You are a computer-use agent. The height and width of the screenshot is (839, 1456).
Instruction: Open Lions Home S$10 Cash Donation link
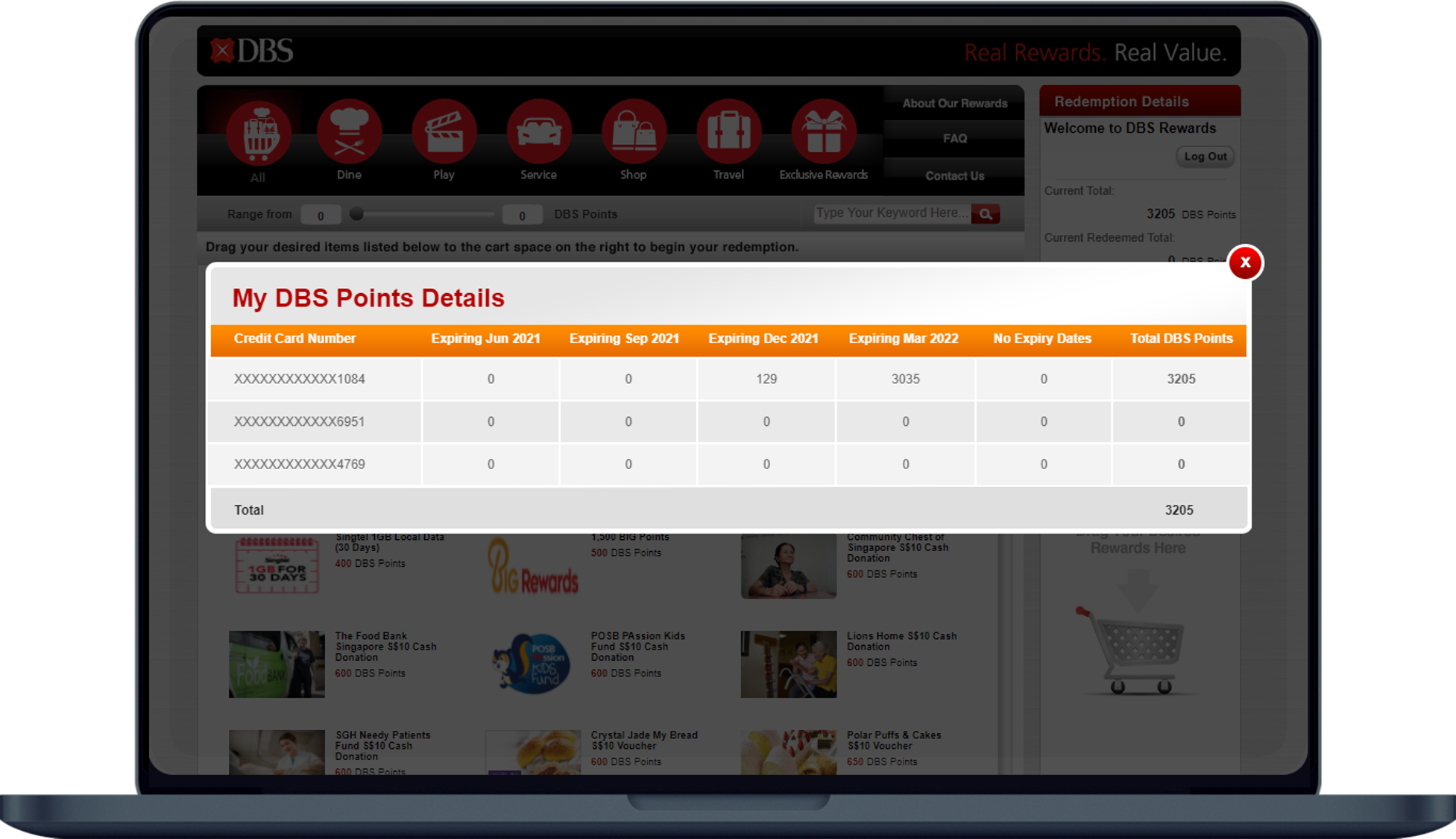(901, 641)
